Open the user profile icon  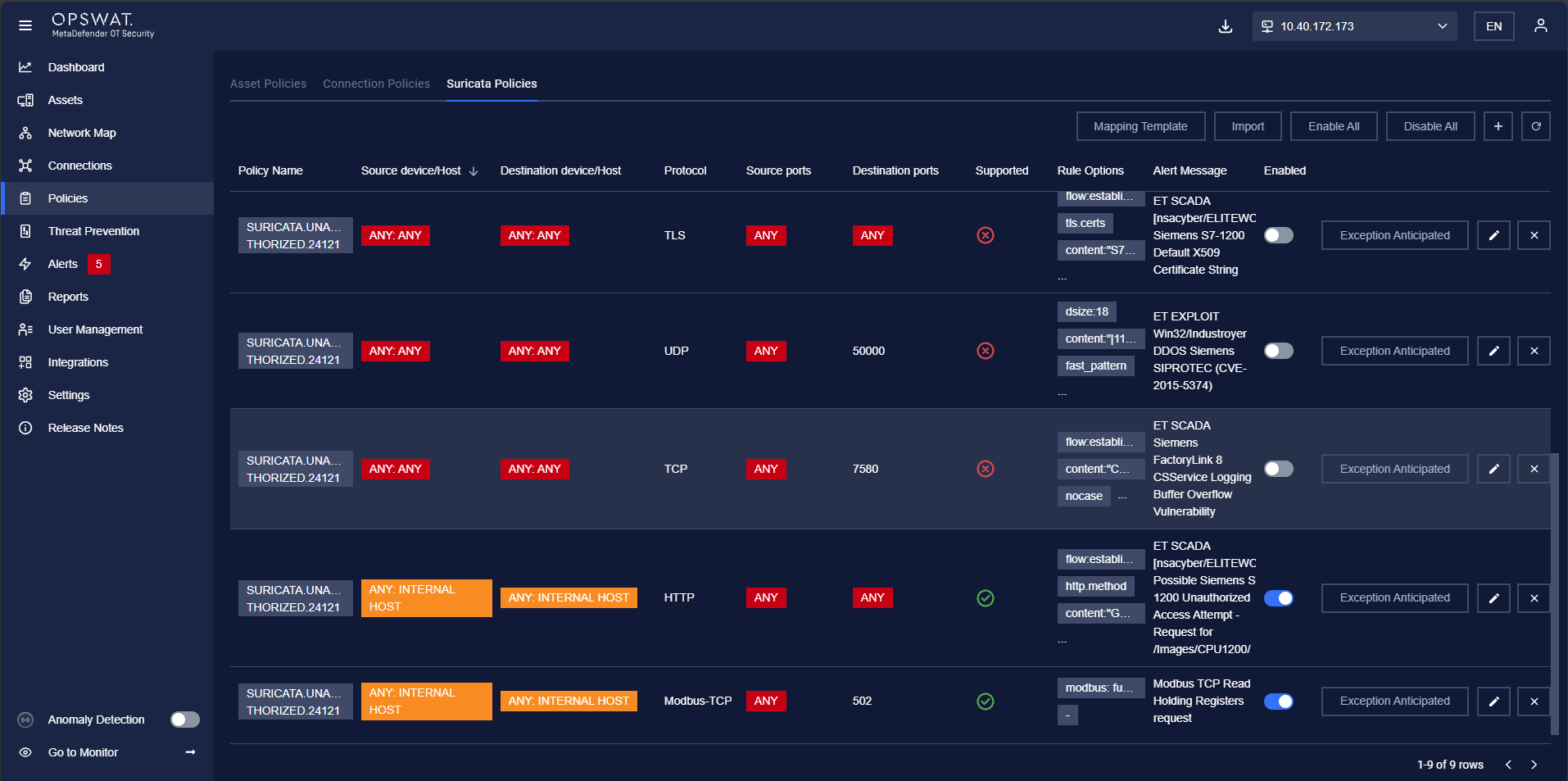pyautogui.click(x=1541, y=26)
